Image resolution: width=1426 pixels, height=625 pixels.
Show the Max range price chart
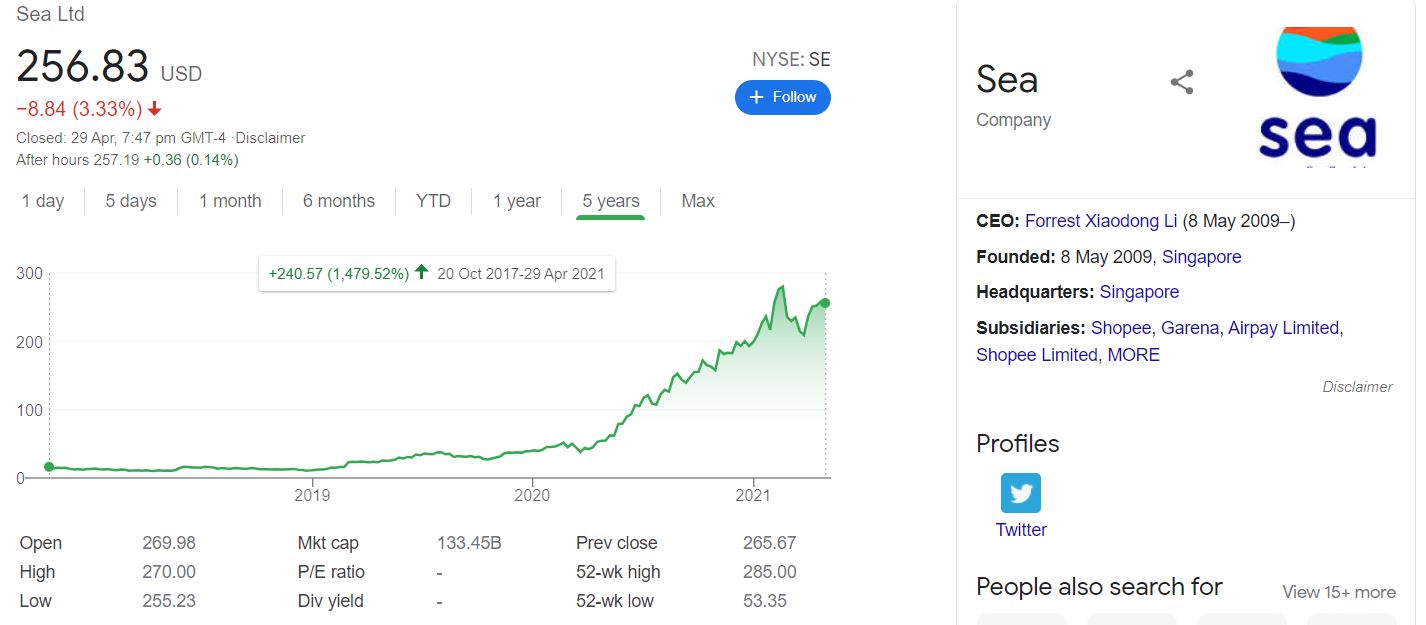[x=698, y=201]
